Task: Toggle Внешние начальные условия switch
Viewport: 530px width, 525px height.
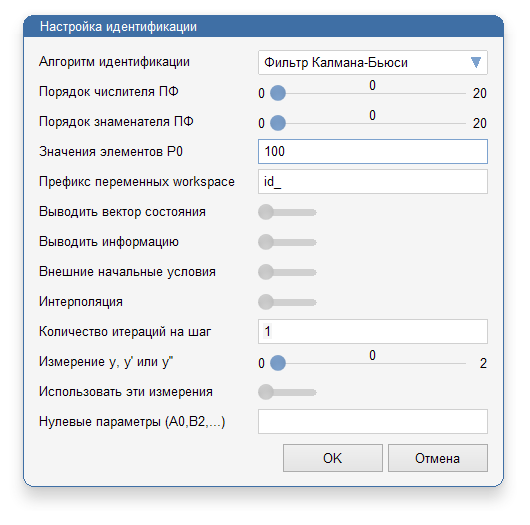Action: pyautogui.click(x=287, y=272)
